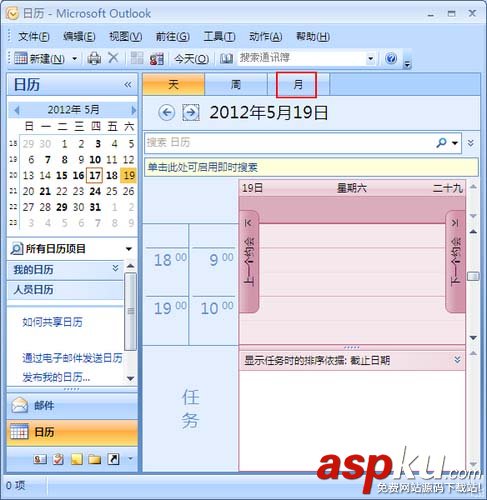
Task: Open the Actions (动作) menu
Action: pyautogui.click(x=266, y=36)
